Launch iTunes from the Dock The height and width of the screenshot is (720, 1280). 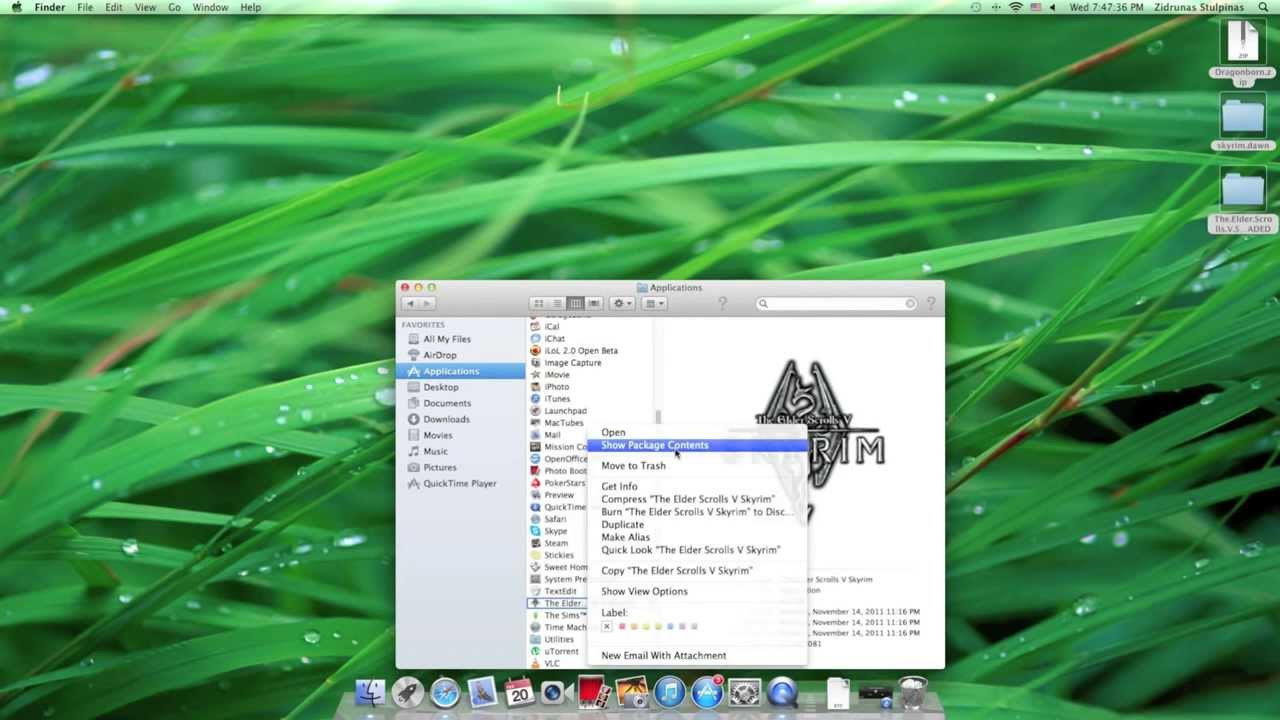[669, 692]
